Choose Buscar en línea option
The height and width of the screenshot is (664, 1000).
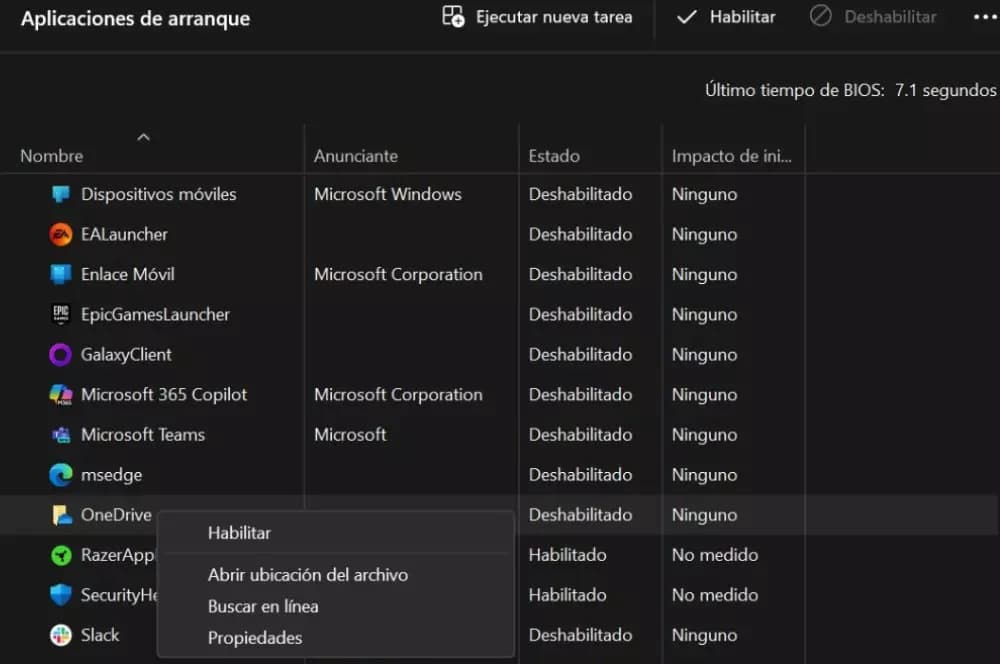point(263,606)
